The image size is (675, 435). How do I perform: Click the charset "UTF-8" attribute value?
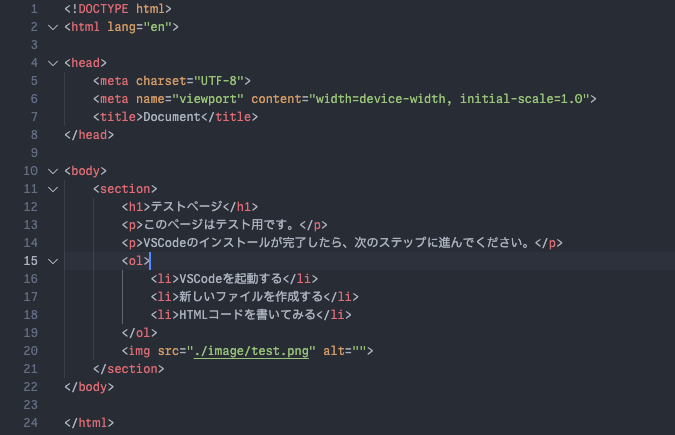(x=216, y=80)
